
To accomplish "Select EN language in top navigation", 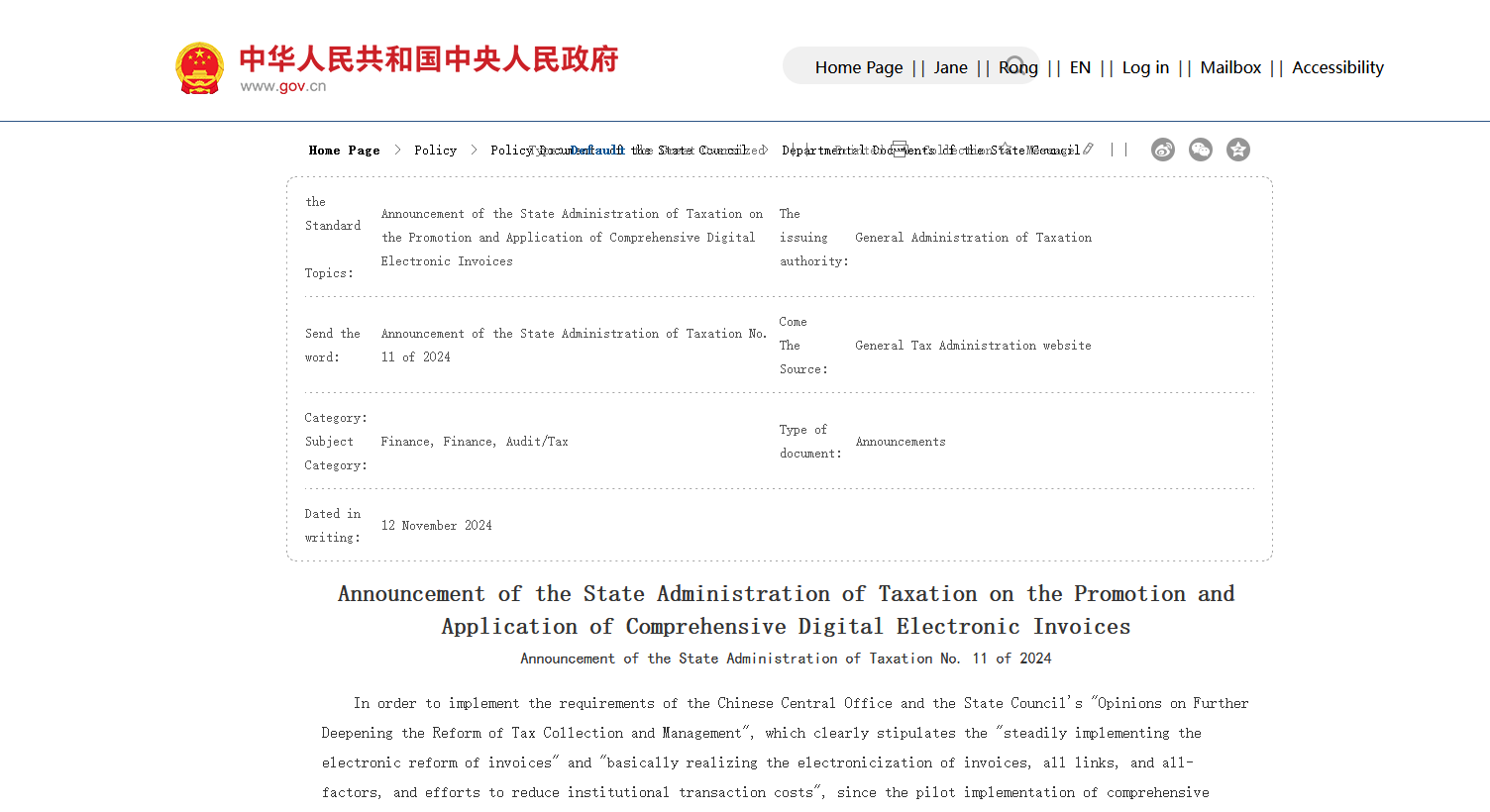I will [1079, 67].
